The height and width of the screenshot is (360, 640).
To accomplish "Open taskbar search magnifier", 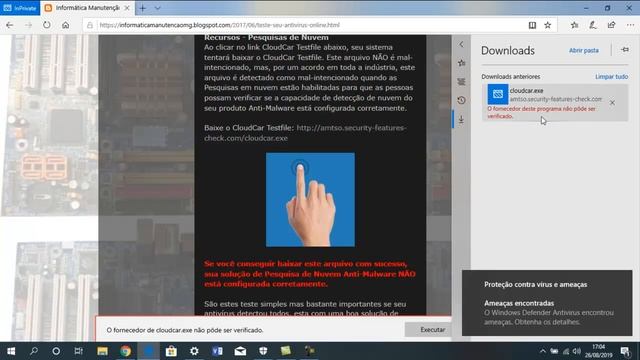I will click(x=34, y=351).
